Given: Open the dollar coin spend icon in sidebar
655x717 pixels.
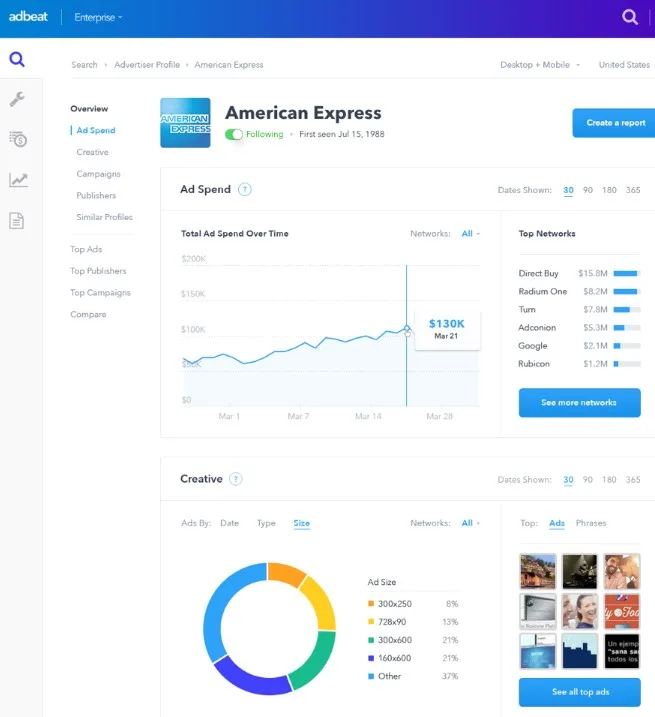Looking at the screenshot, I should click(18, 139).
